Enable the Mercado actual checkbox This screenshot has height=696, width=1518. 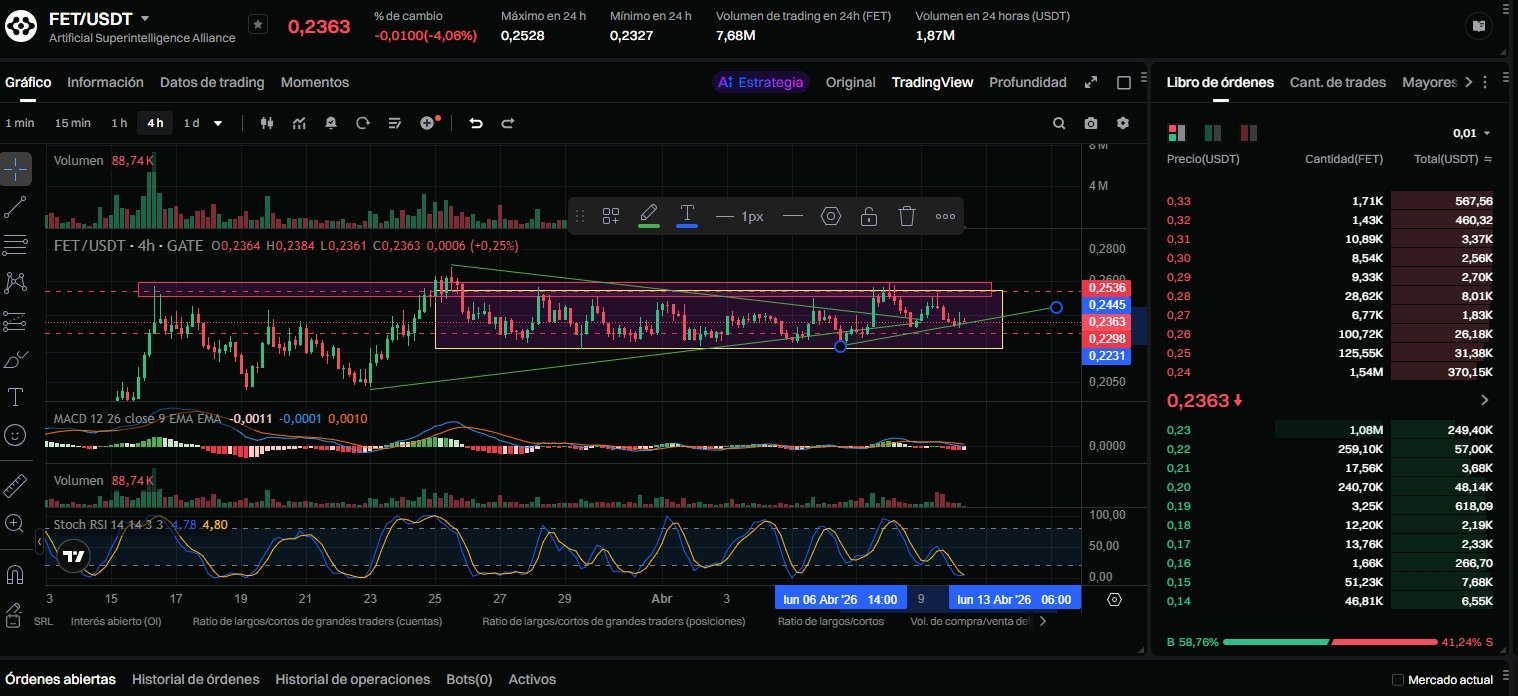[x=1398, y=680]
